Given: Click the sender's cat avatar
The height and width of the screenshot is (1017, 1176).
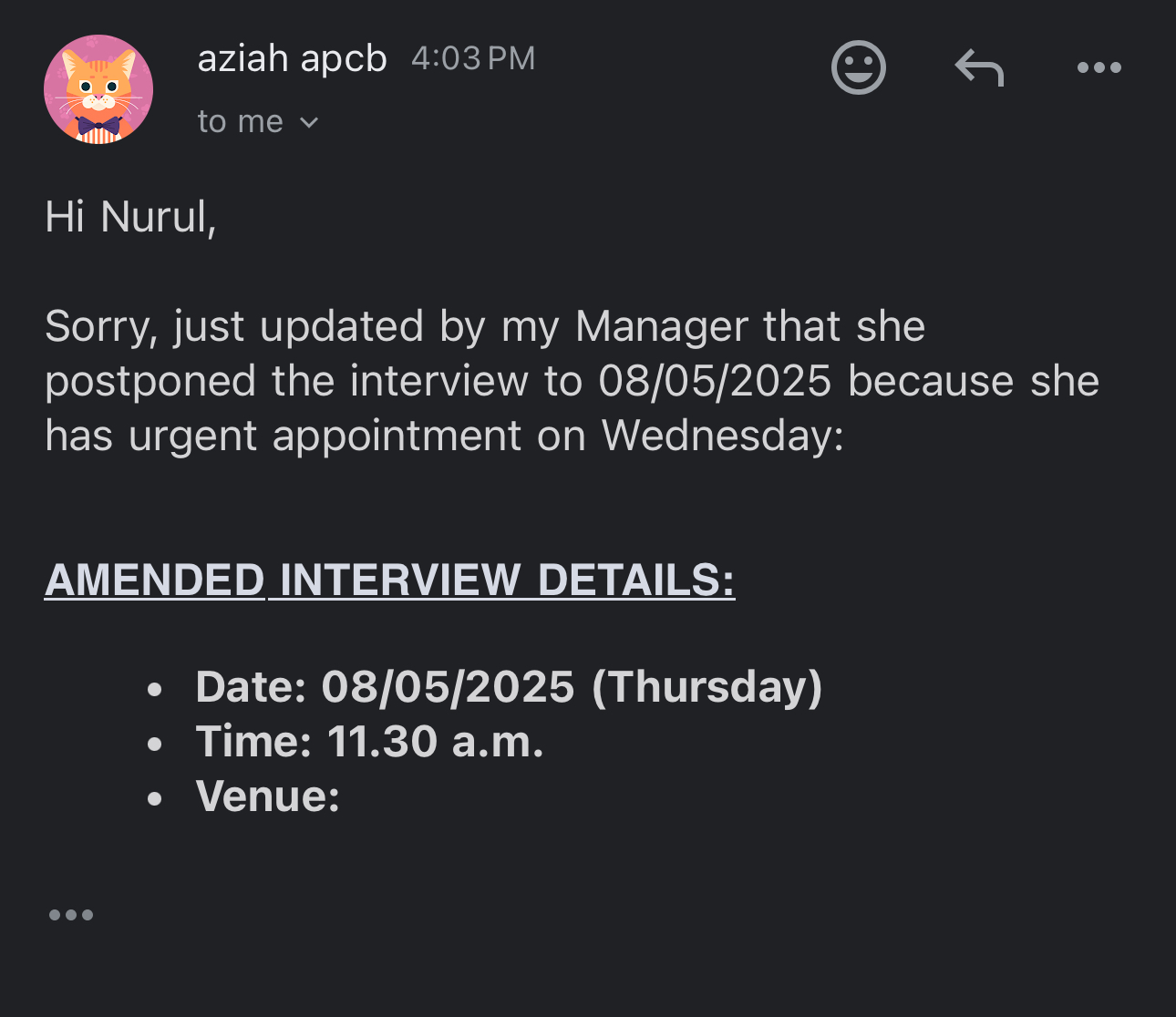Looking at the screenshot, I should click(98, 89).
